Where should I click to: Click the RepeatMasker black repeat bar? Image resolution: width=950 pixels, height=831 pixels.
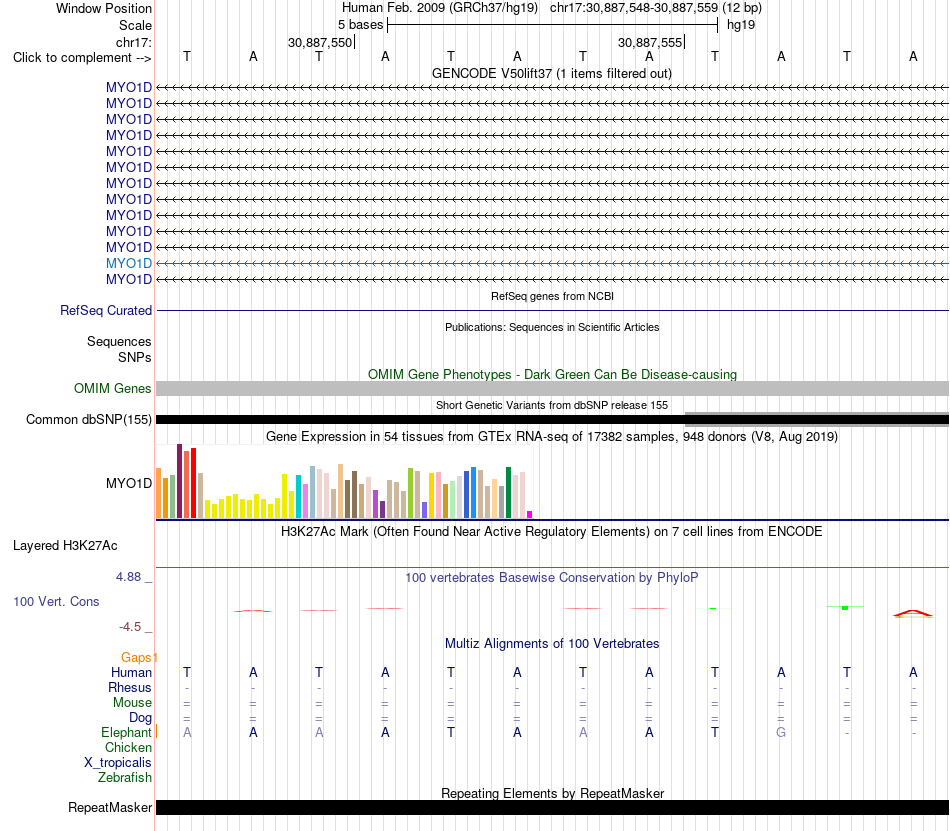pos(552,807)
